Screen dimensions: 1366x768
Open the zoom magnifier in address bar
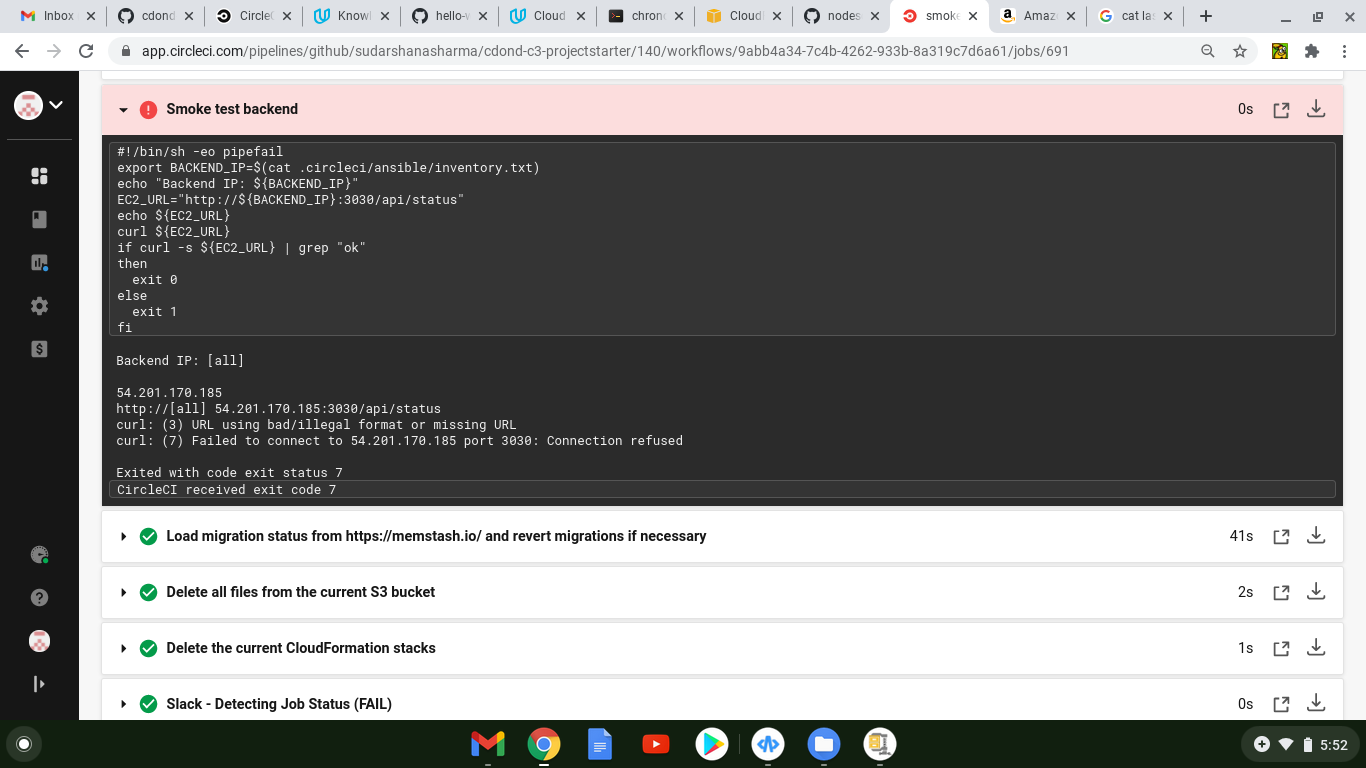tap(1208, 51)
